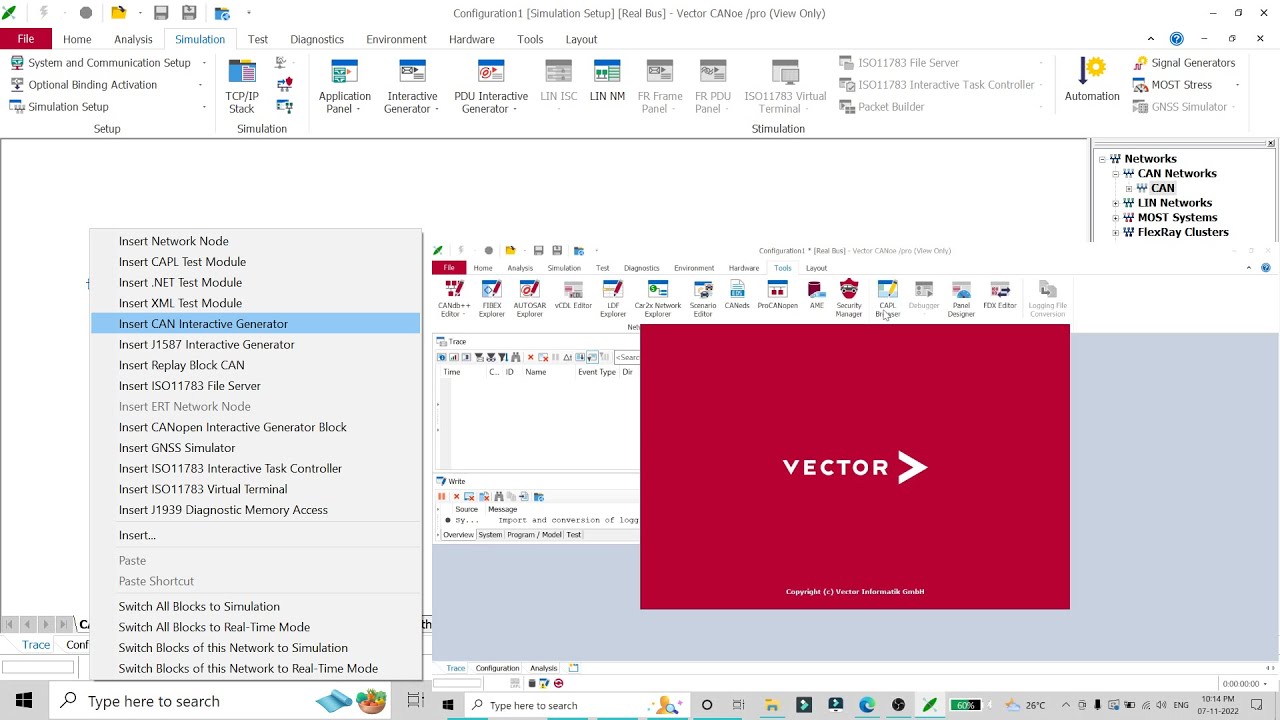Open the LIN NM tool

click(607, 82)
